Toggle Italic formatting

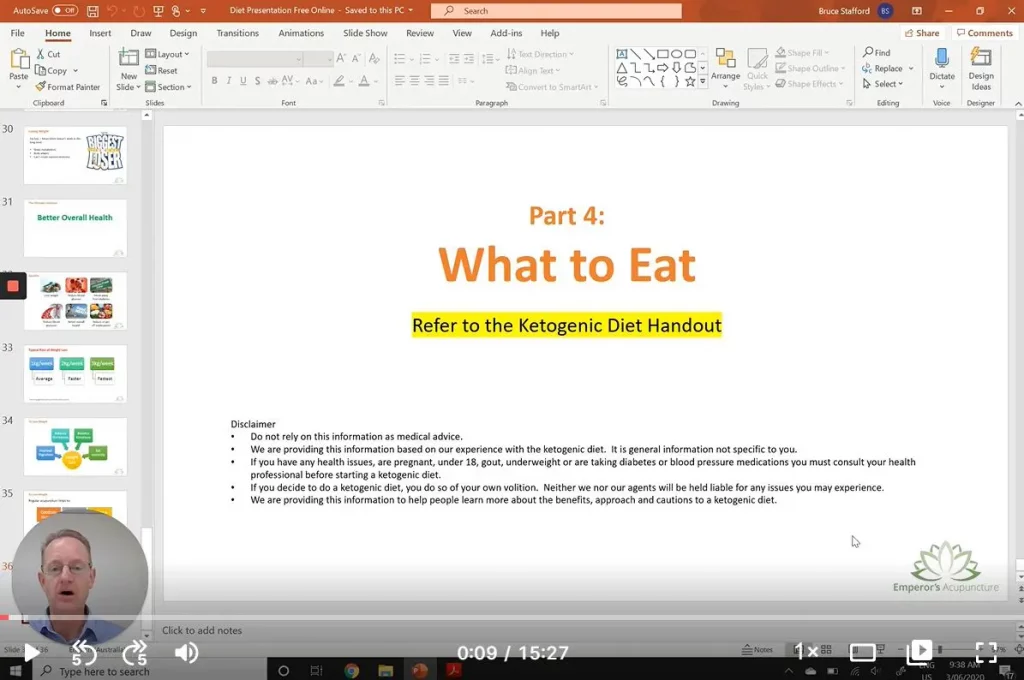coord(229,81)
